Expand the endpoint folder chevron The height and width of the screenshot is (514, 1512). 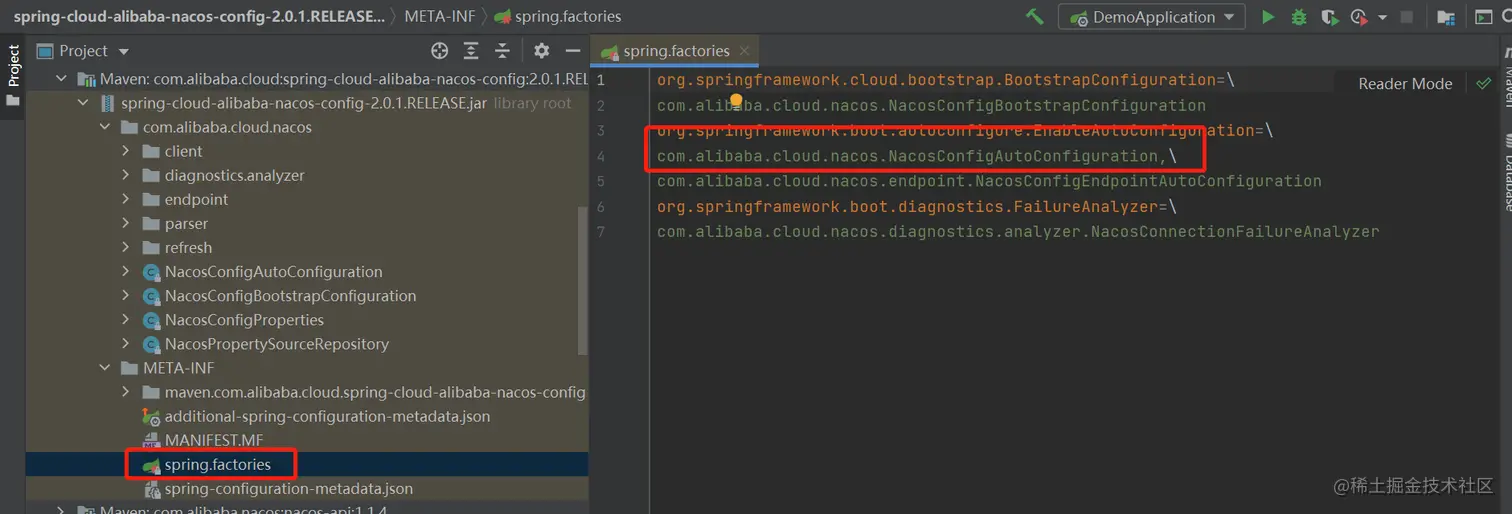(126, 199)
